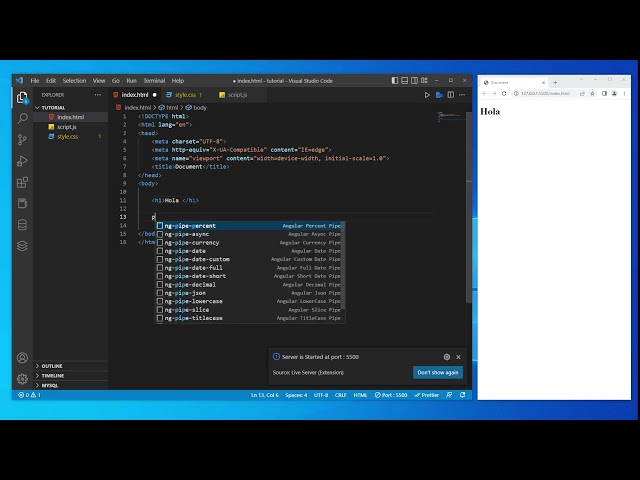Viewport: 640px width, 480px height.
Task: Open the Help menu
Action: pyautogui.click(x=178, y=80)
